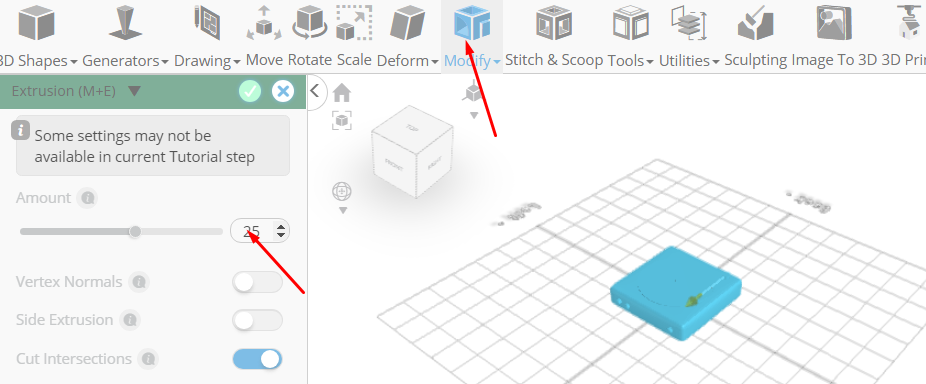
Task: Reset view with the Home icon
Action: coord(342,93)
